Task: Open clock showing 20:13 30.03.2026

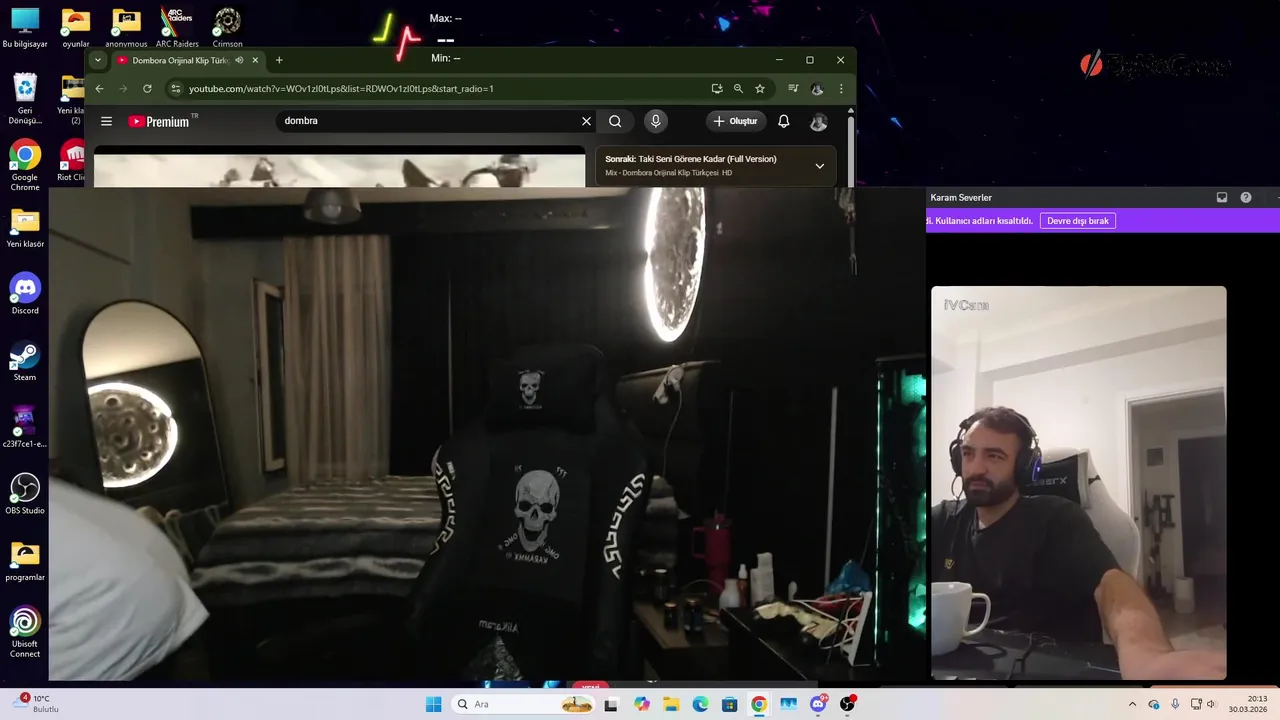Action: click(x=1248, y=704)
